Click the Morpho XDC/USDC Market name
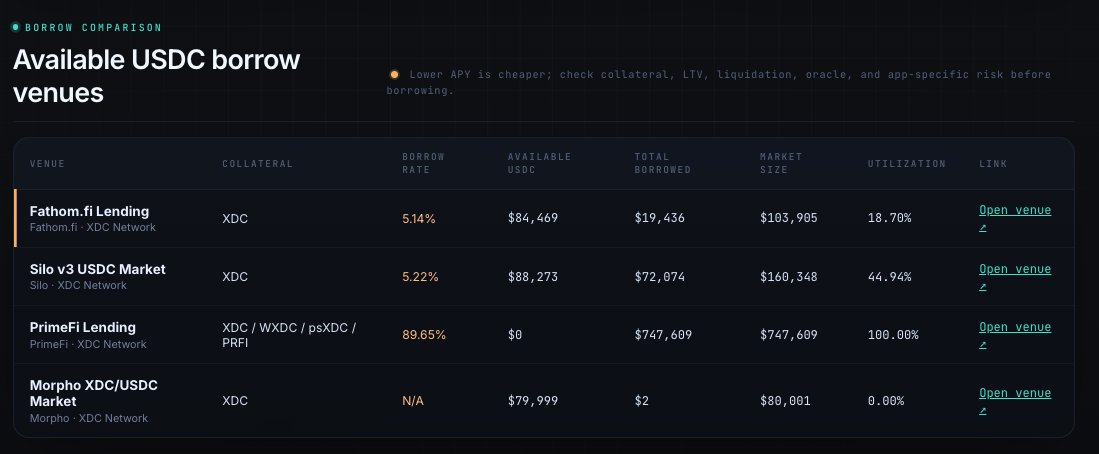This screenshot has width=1099, height=454. 93,393
